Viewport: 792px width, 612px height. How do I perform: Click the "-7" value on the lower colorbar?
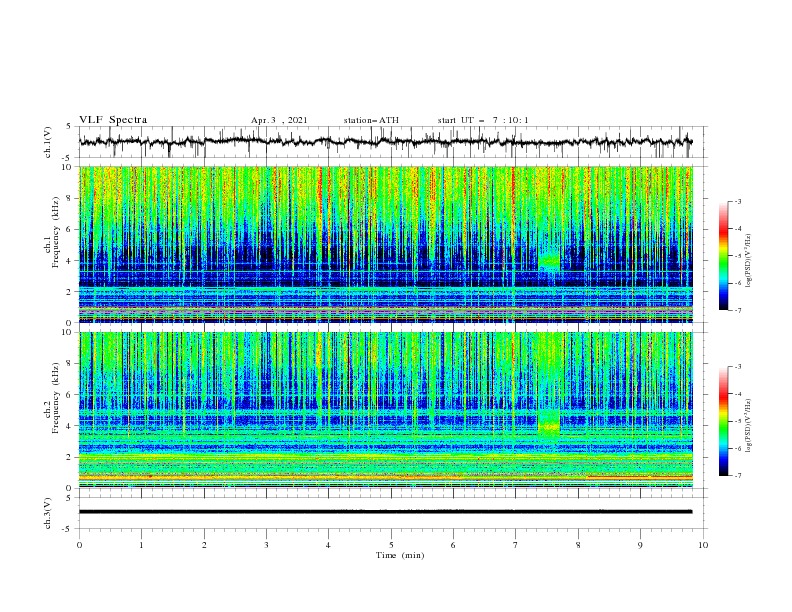click(x=737, y=475)
